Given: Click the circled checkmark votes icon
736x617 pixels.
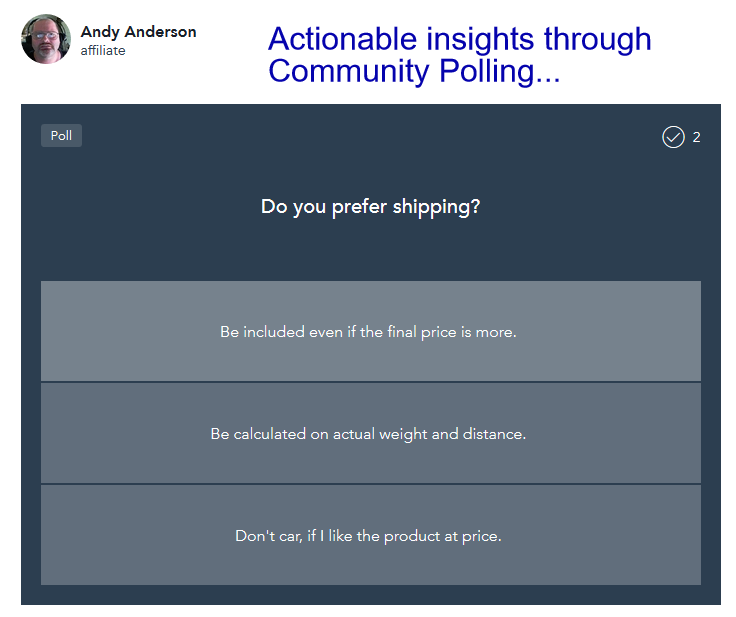Looking at the screenshot, I should coord(673,137).
